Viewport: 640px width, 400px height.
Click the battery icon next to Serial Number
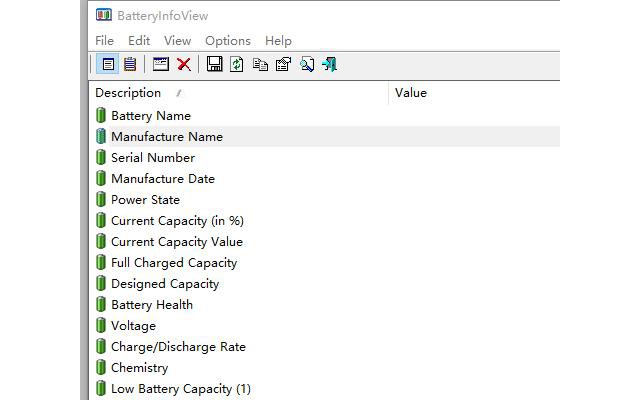(101, 158)
